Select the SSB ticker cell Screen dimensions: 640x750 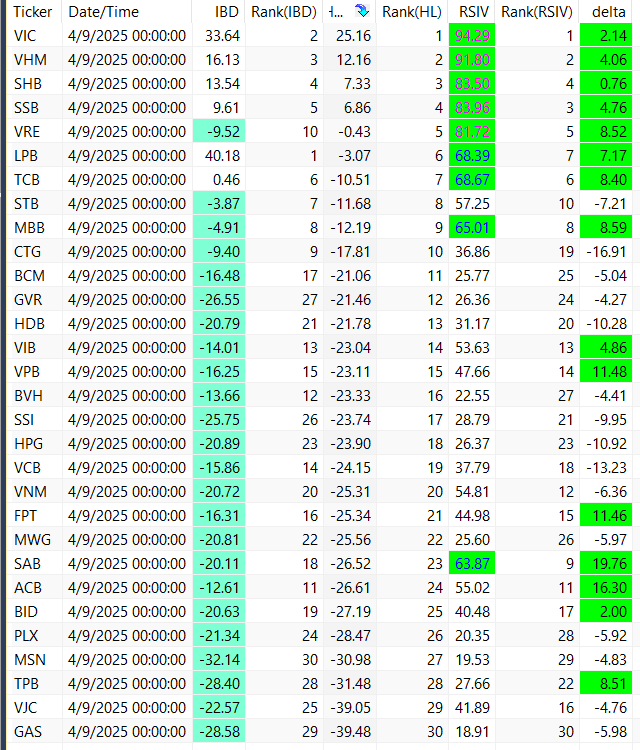pyautogui.click(x=34, y=108)
